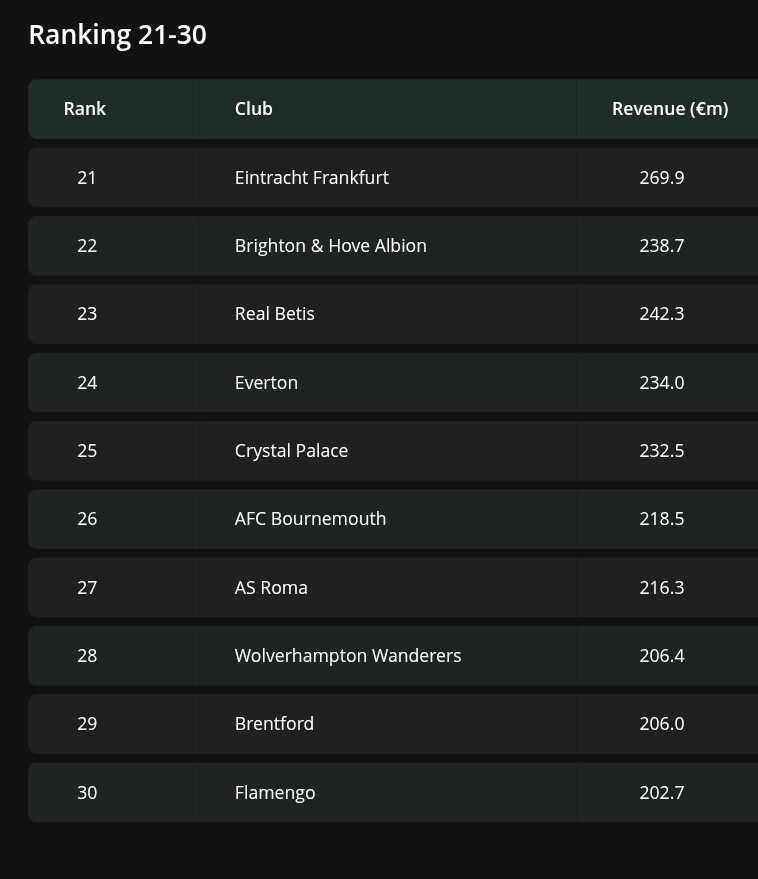Click the Revenue (€m) column header
Screen dimensions: 758x879
[x=670, y=109]
